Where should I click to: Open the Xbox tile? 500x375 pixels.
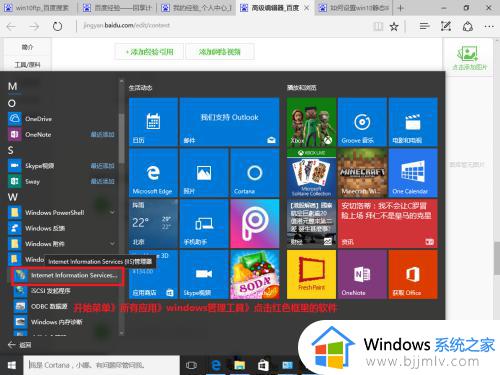(311, 122)
